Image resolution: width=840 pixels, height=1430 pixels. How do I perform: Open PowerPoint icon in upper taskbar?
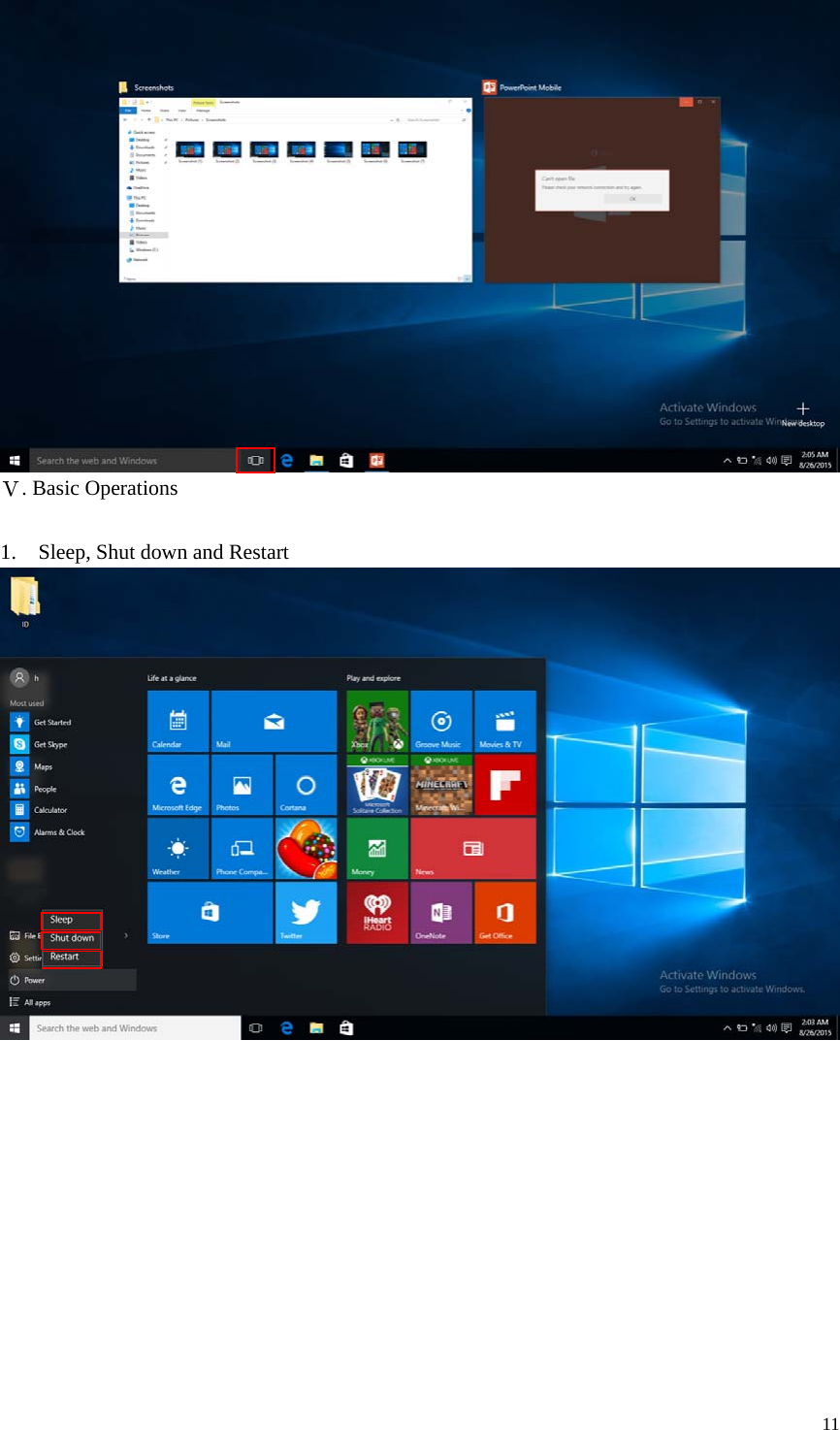[x=376, y=461]
